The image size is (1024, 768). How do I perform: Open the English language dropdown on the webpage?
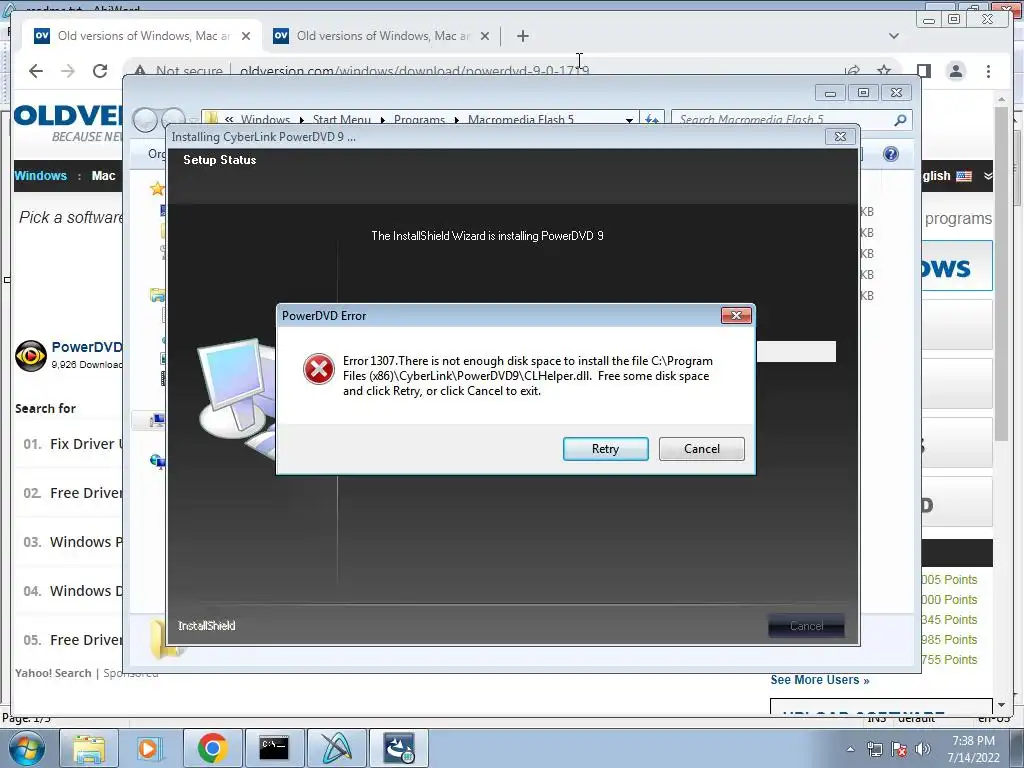(957, 176)
